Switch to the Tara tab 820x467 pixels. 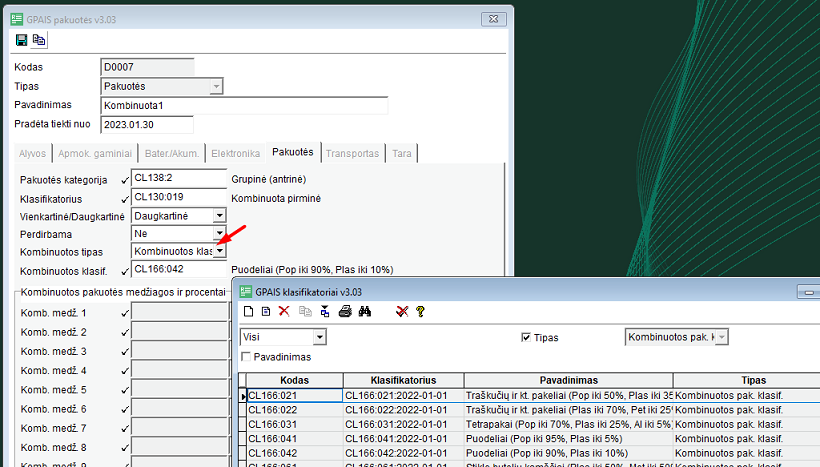click(402, 154)
